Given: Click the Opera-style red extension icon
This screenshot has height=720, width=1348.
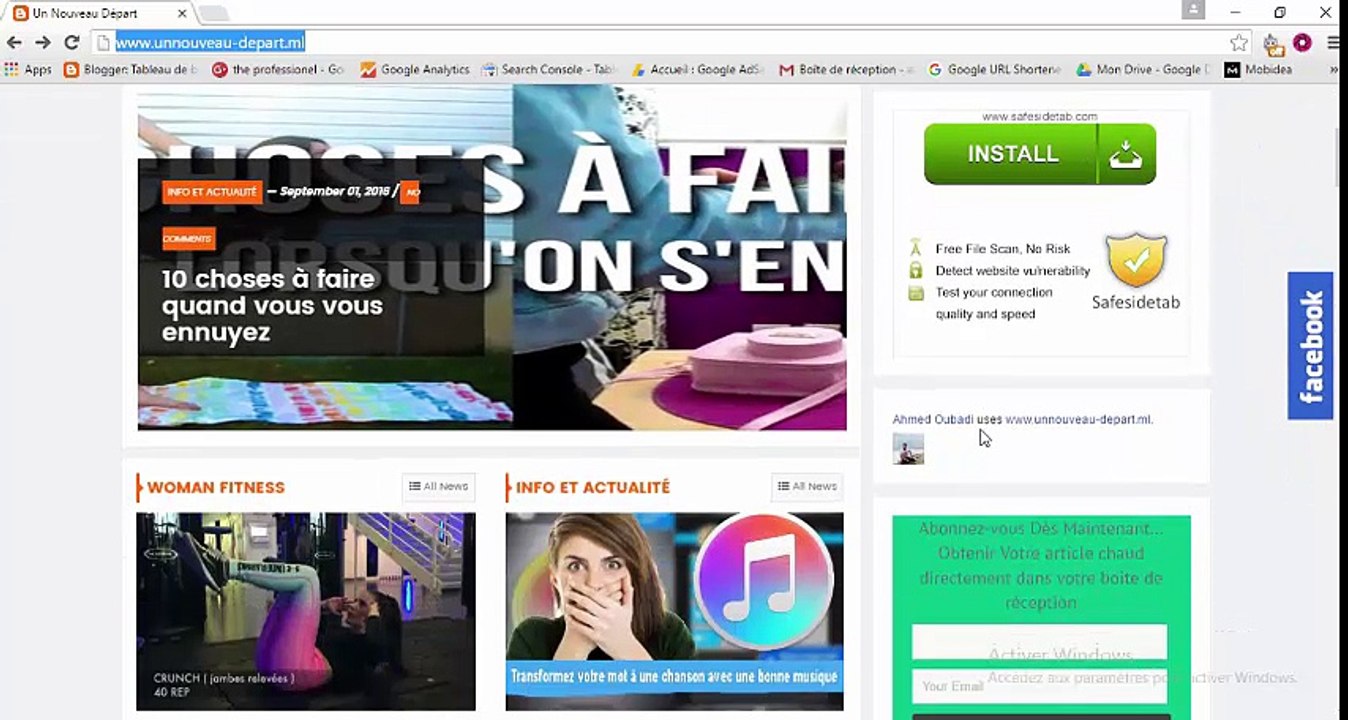Looking at the screenshot, I should [1302, 43].
